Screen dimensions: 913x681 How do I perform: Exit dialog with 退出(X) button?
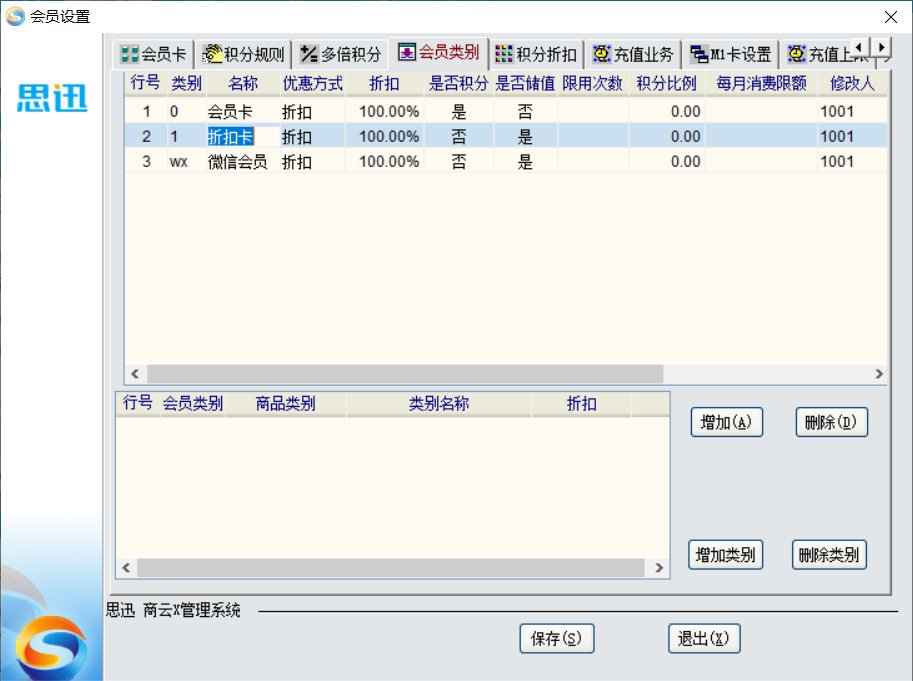point(704,639)
